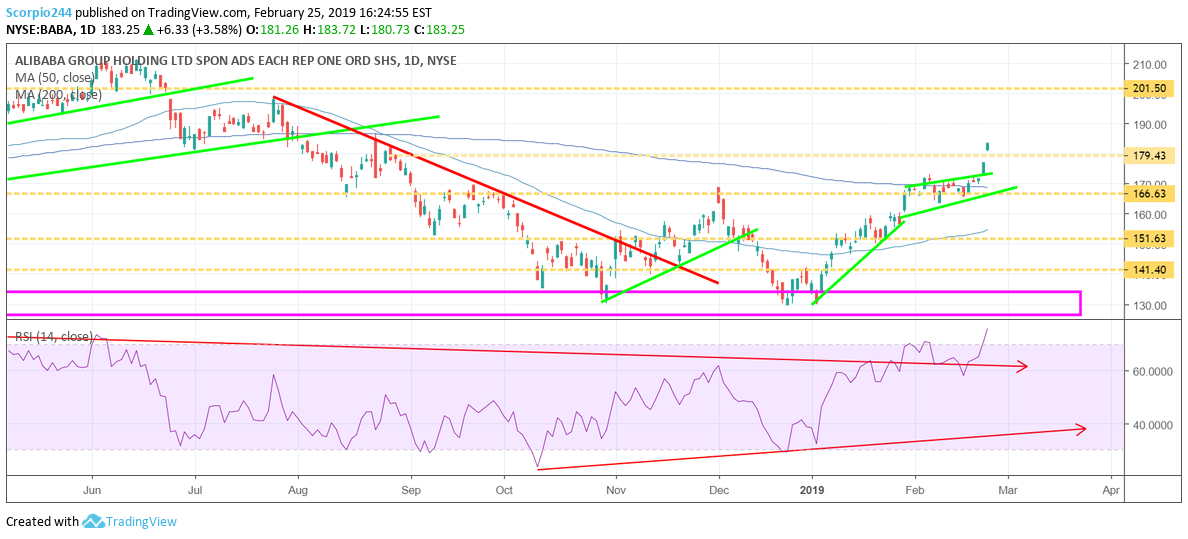This screenshot has height=539, width=1188.
Task: Click the Aug label on time axis
Action: tap(298, 490)
